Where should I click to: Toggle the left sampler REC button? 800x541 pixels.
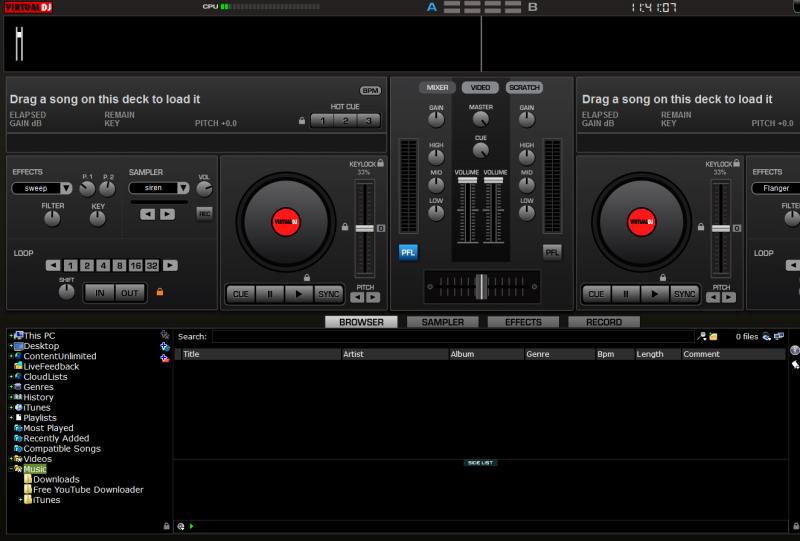pos(205,214)
